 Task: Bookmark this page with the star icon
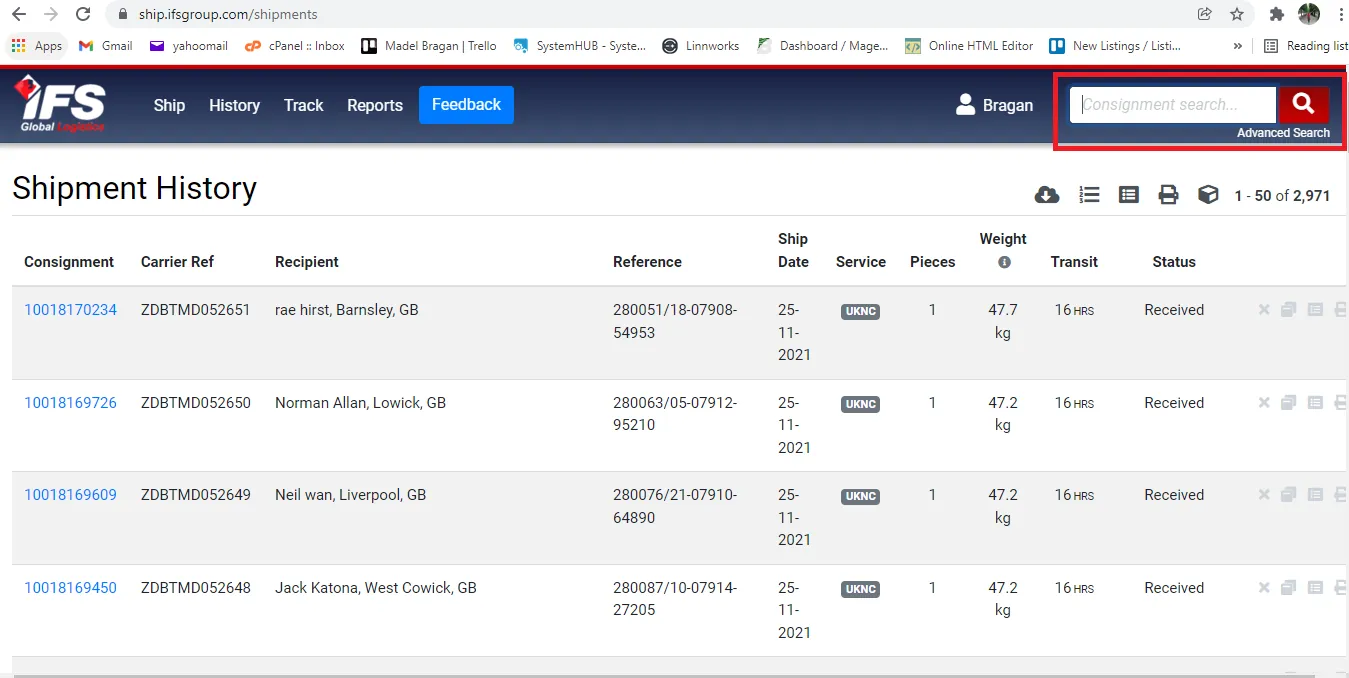click(1237, 14)
